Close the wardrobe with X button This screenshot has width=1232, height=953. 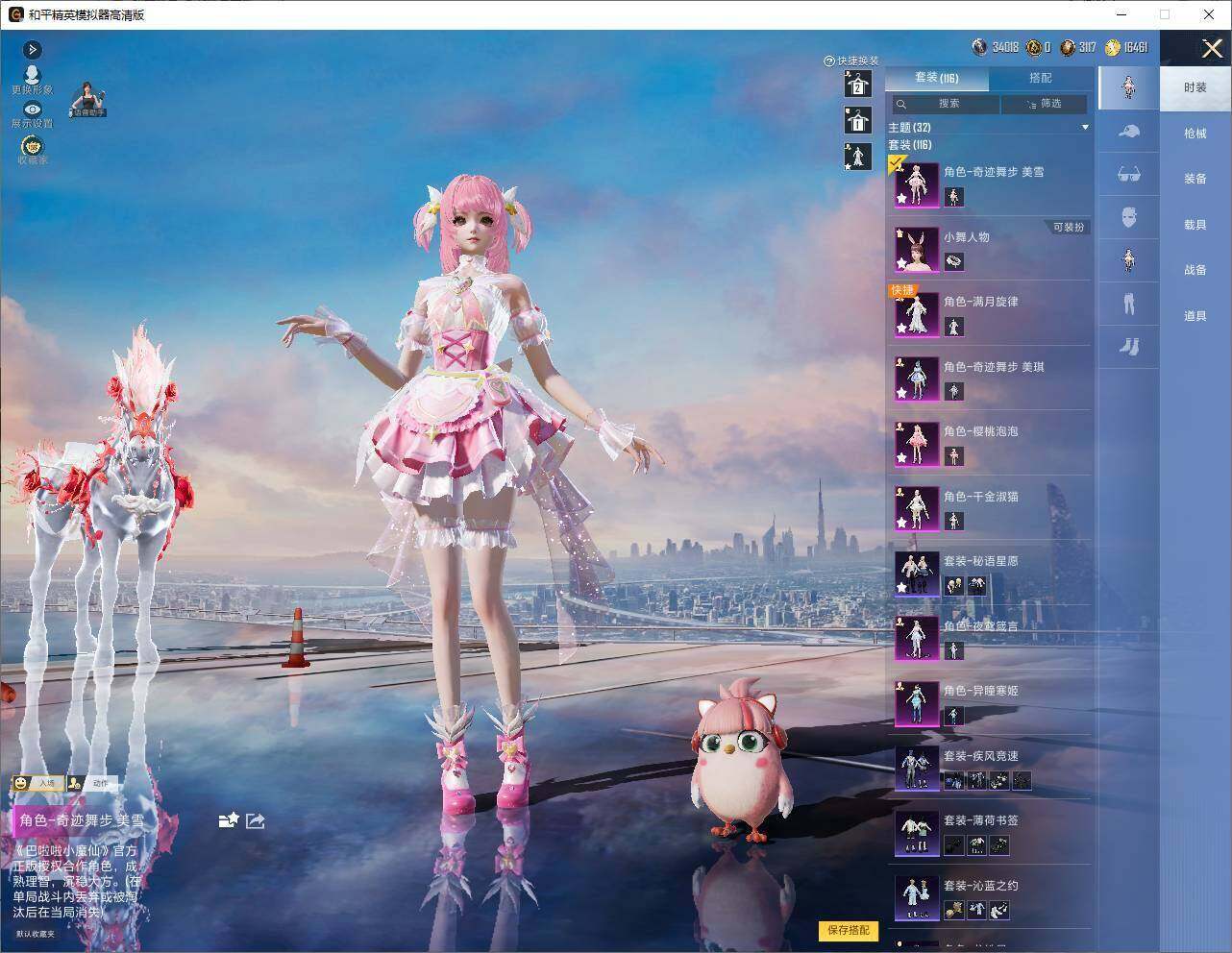click(x=1211, y=48)
